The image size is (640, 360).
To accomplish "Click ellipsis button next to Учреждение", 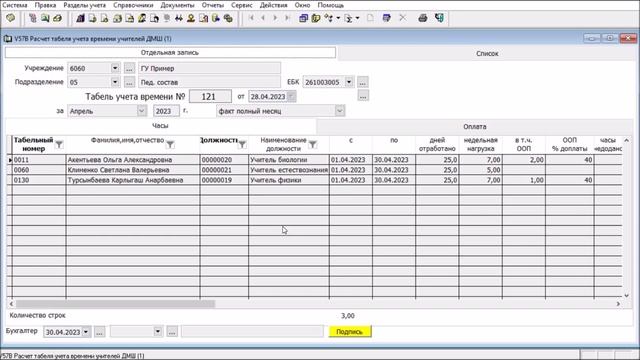I will pyautogui.click(x=129, y=69).
